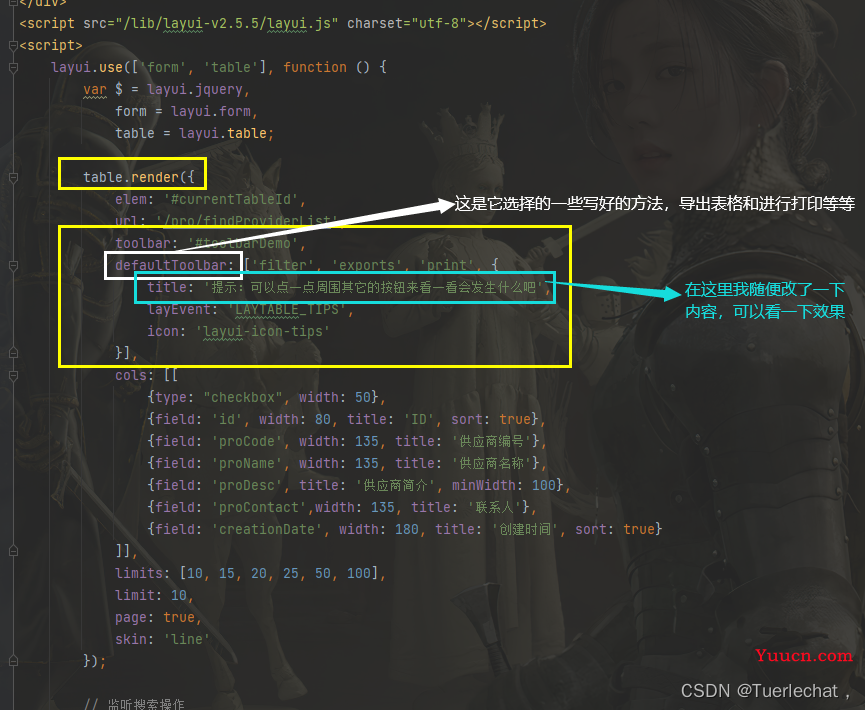The height and width of the screenshot is (710, 865).
Task: Click 'sort: true' in the creationDate row
Action: (x=615, y=530)
